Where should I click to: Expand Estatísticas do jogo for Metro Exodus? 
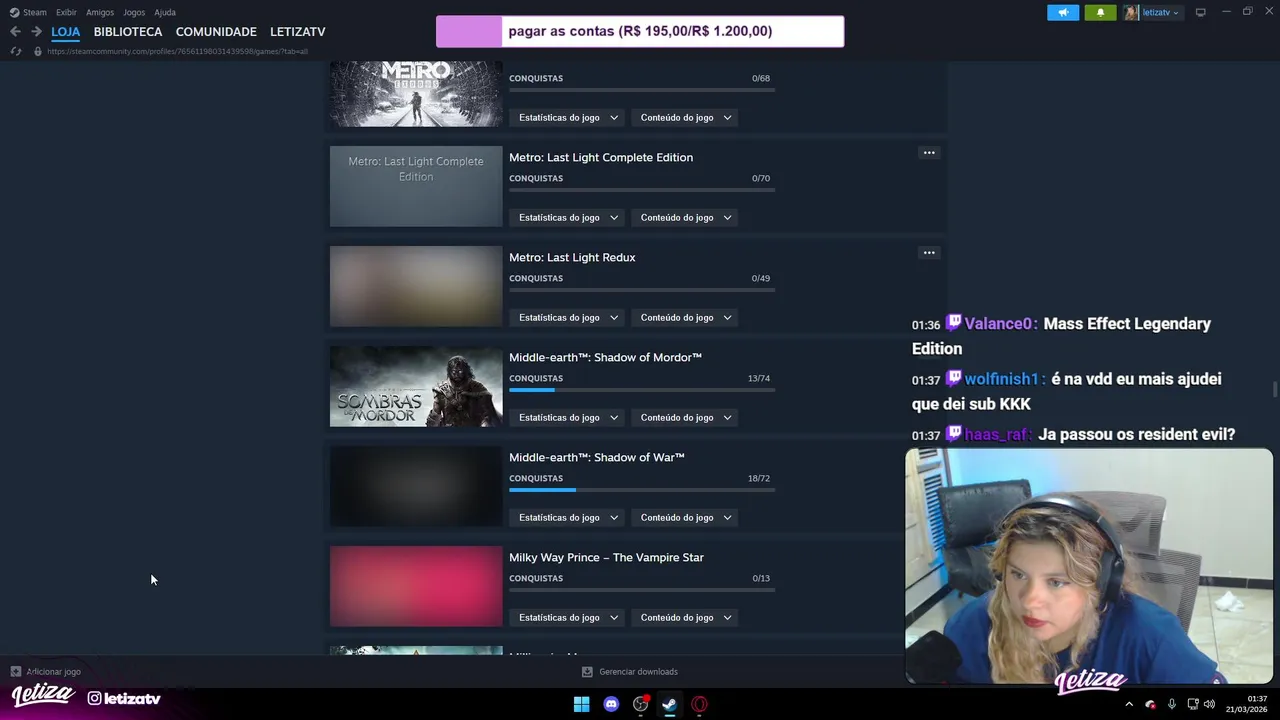click(x=568, y=118)
